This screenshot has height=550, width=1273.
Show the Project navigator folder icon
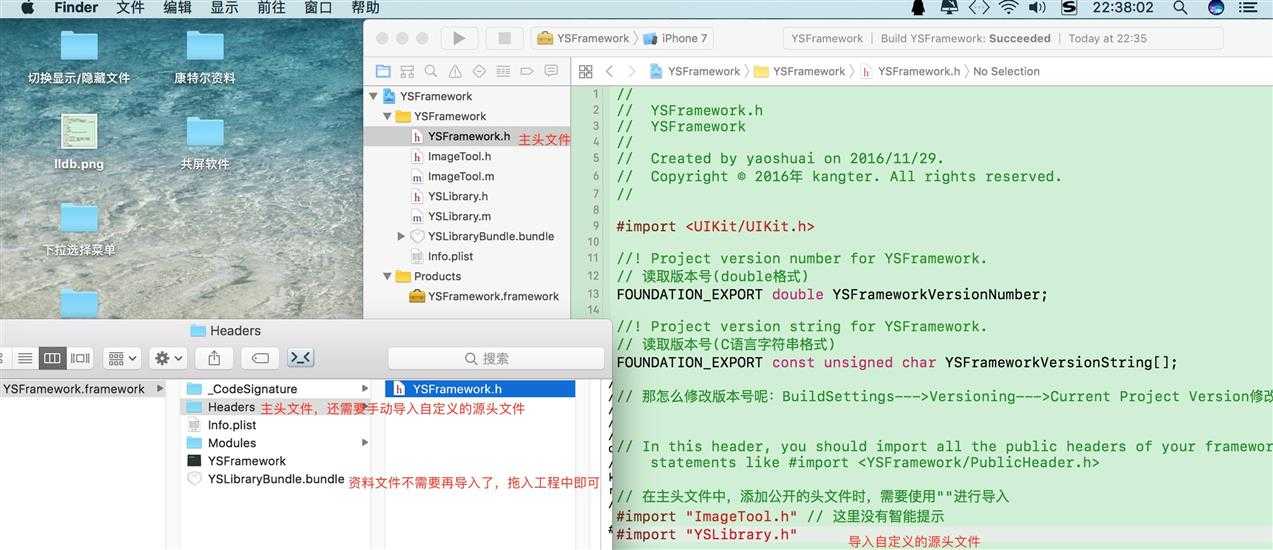(382, 71)
